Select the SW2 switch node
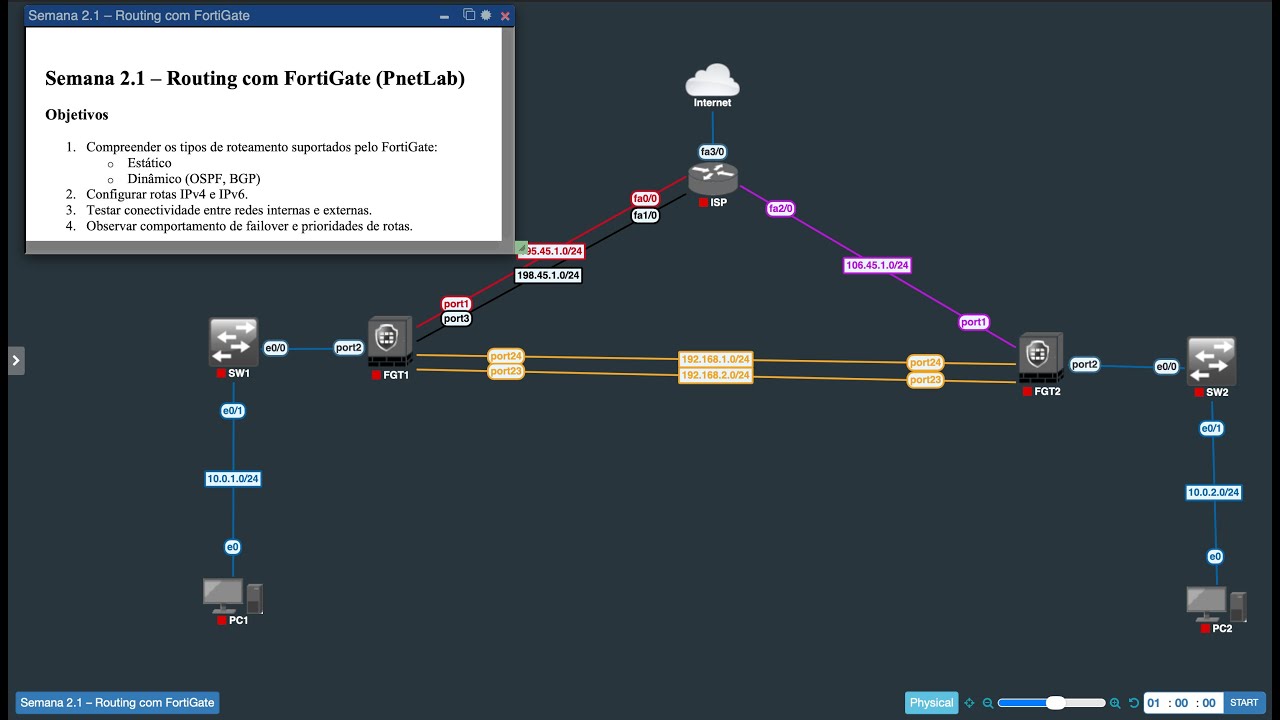 point(1212,361)
